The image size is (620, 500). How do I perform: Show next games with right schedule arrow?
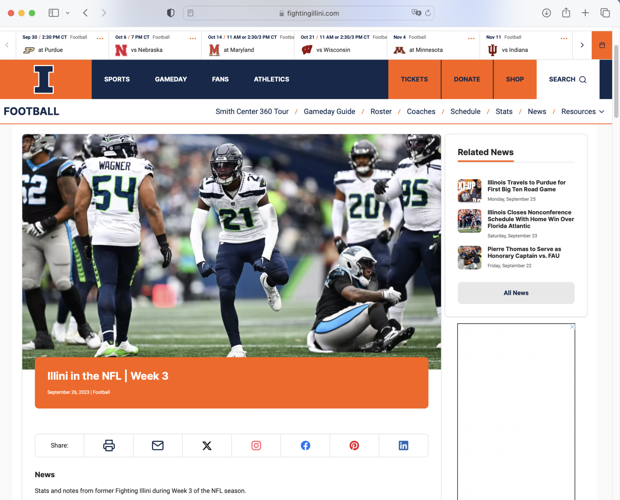pyautogui.click(x=582, y=45)
